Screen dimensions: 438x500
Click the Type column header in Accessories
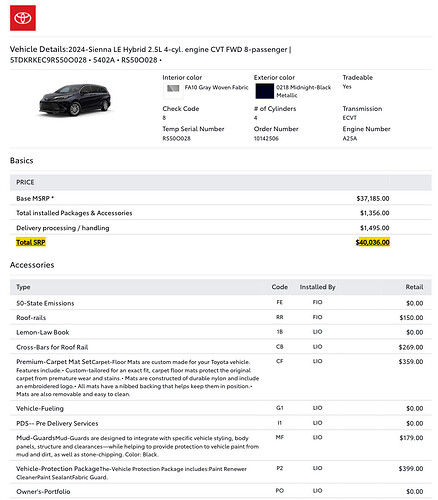(x=23, y=287)
